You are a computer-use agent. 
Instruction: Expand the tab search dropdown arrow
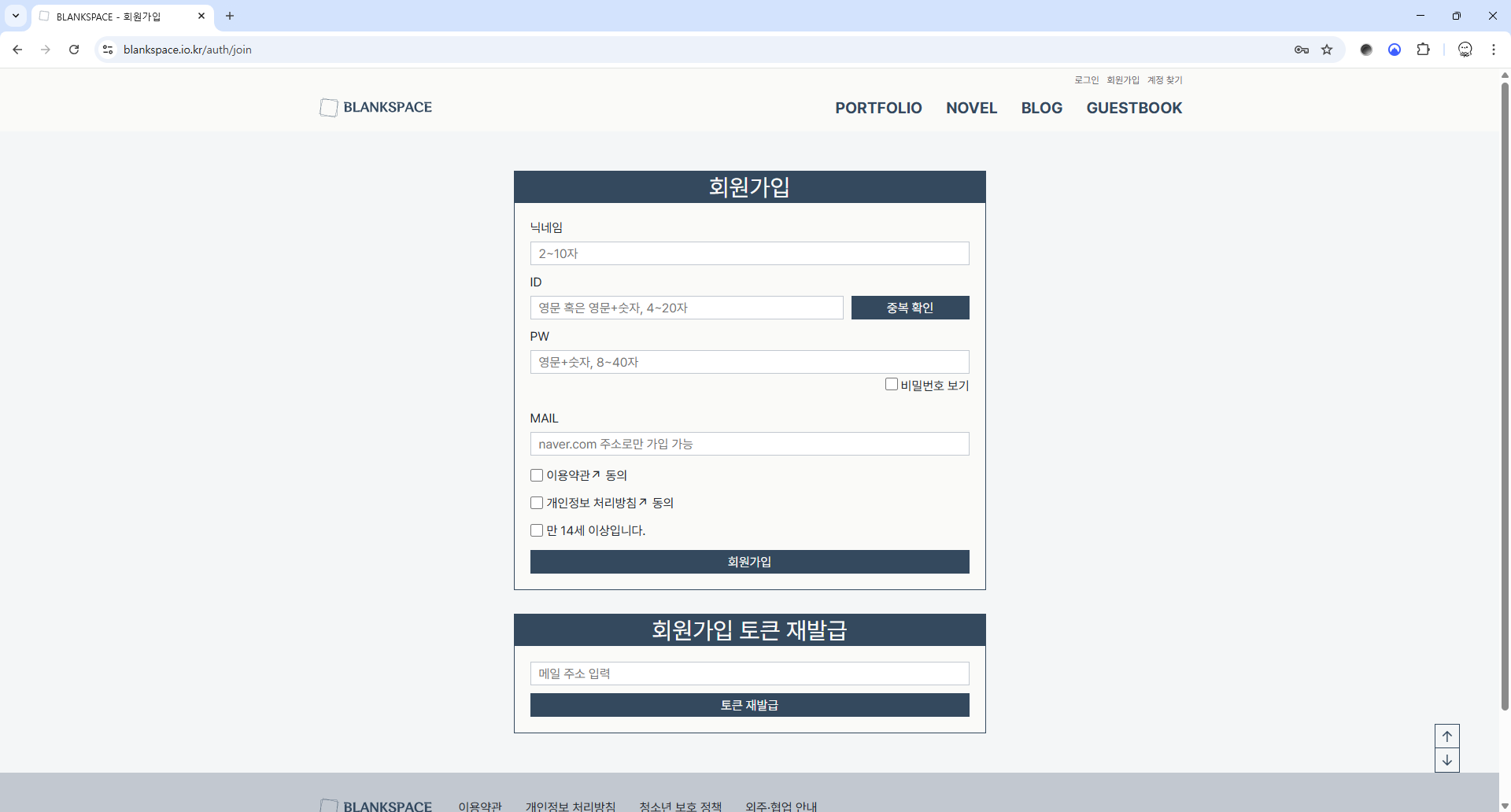(x=15, y=16)
